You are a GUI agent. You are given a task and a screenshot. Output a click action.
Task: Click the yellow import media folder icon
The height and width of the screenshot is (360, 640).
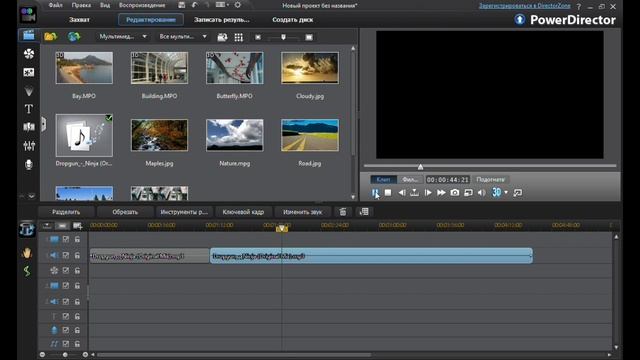pyautogui.click(x=51, y=37)
